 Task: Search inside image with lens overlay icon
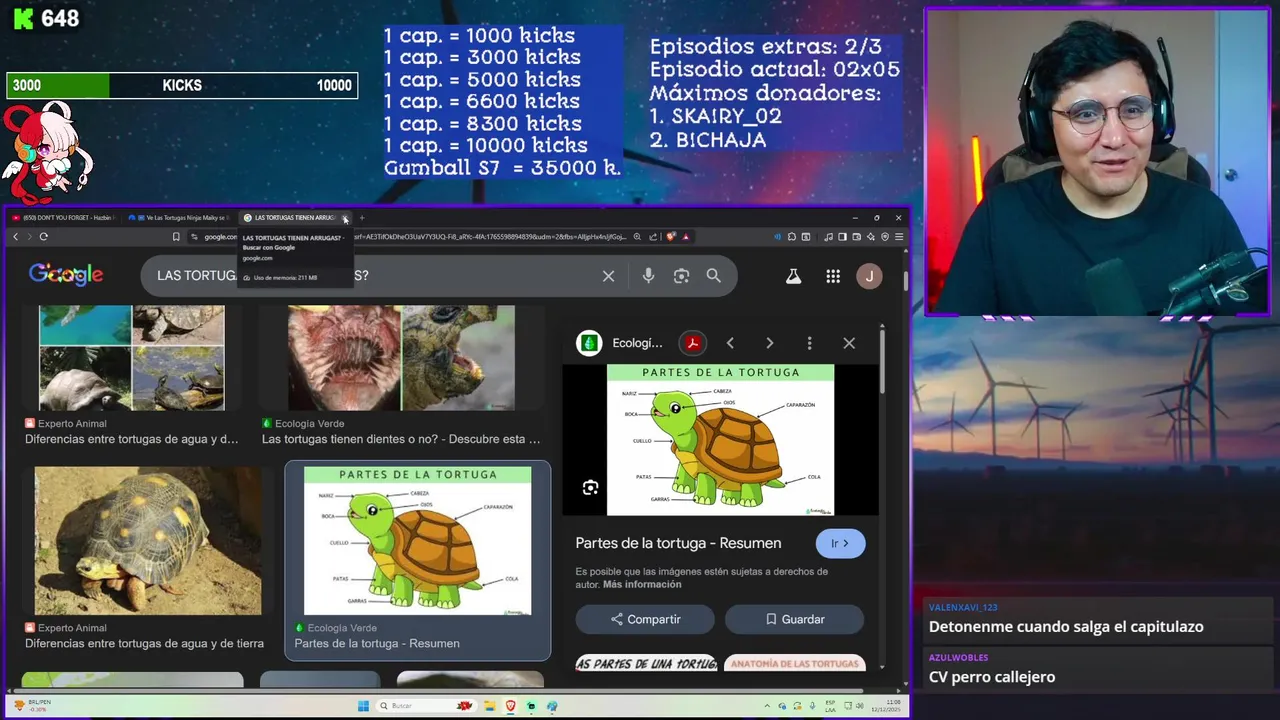click(590, 487)
